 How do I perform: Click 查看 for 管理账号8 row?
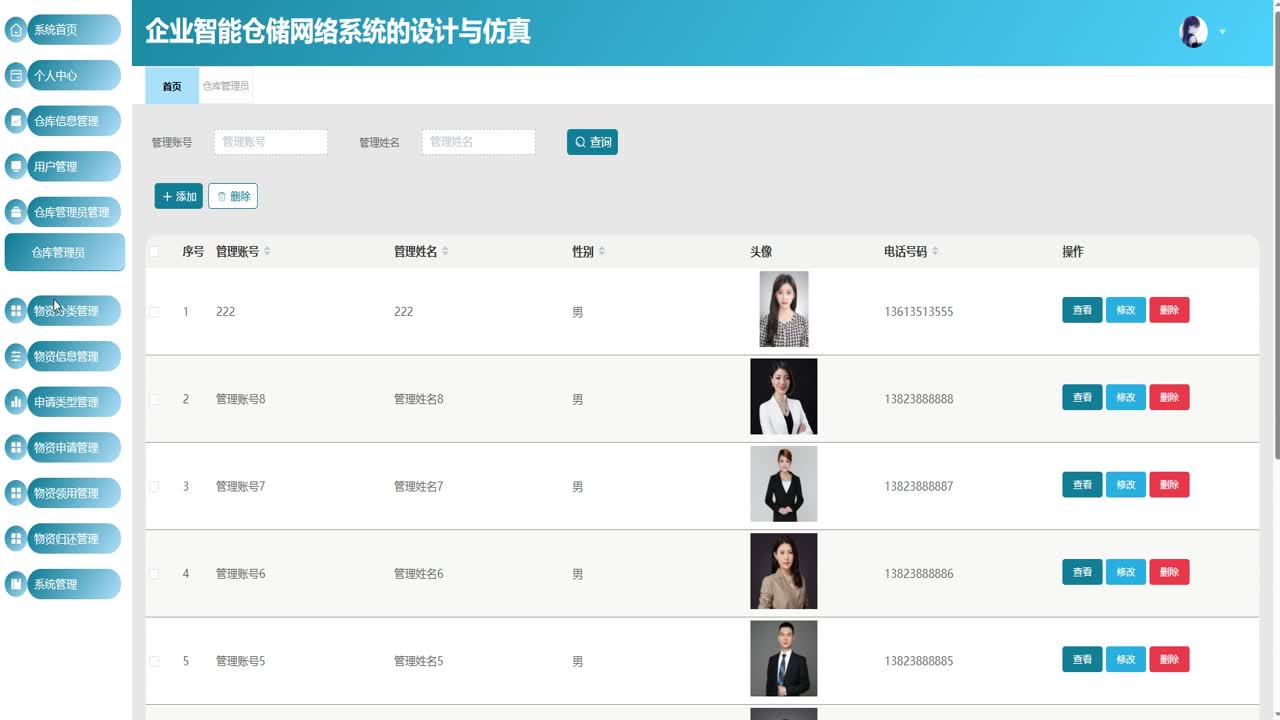pyautogui.click(x=1082, y=397)
